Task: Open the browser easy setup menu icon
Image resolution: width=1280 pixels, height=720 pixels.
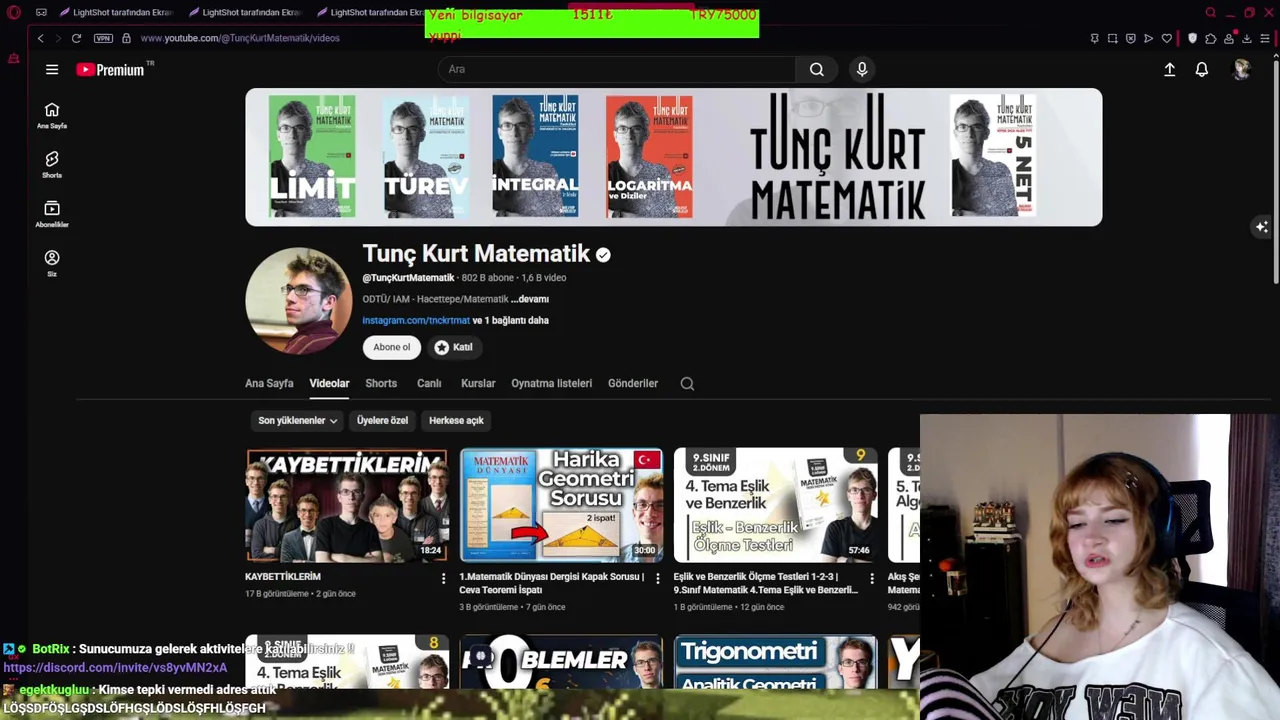Action: [x=1265, y=38]
